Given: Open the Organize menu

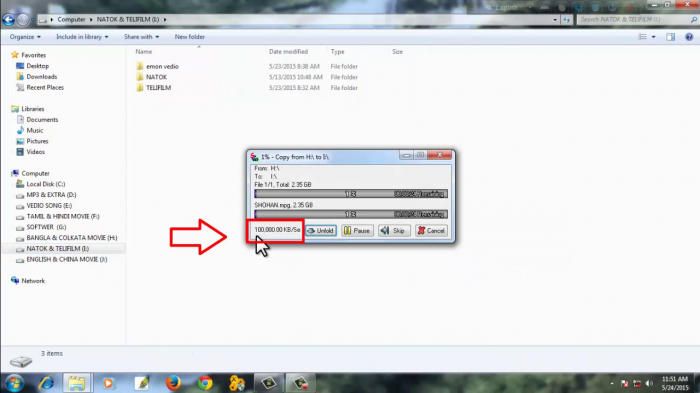Looking at the screenshot, I should click(25, 37).
